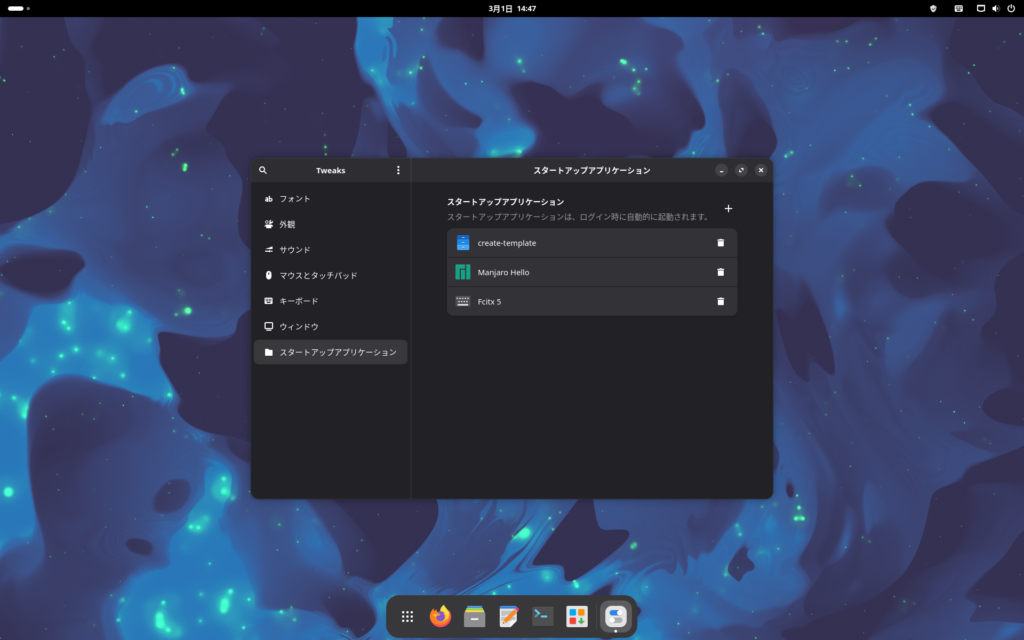This screenshot has height=640, width=1024.
Task: Click the search icon in Tweaks header
Action: (263, 170)
